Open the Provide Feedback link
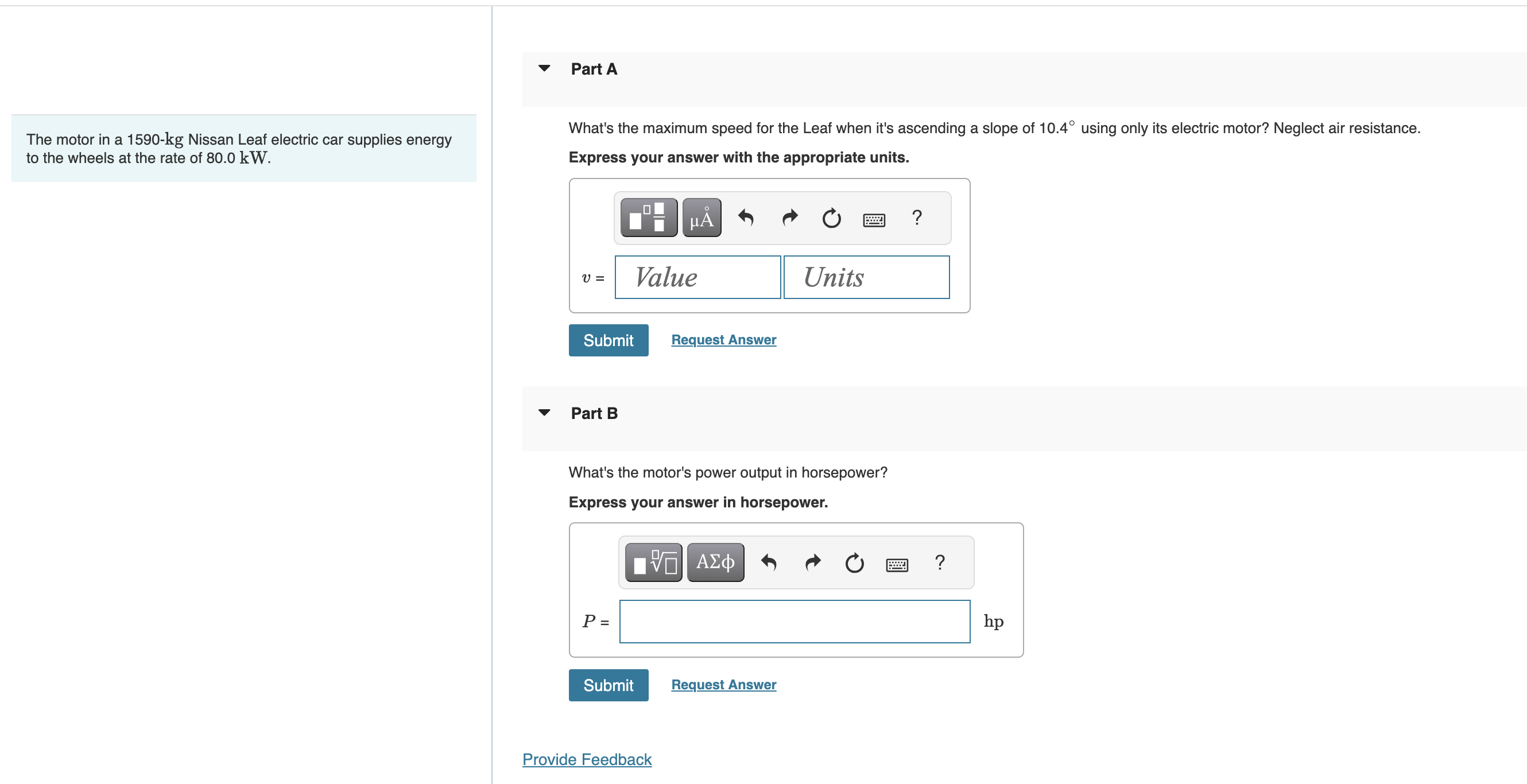This screenshot has height=784, width=1527. pos(587,759)
